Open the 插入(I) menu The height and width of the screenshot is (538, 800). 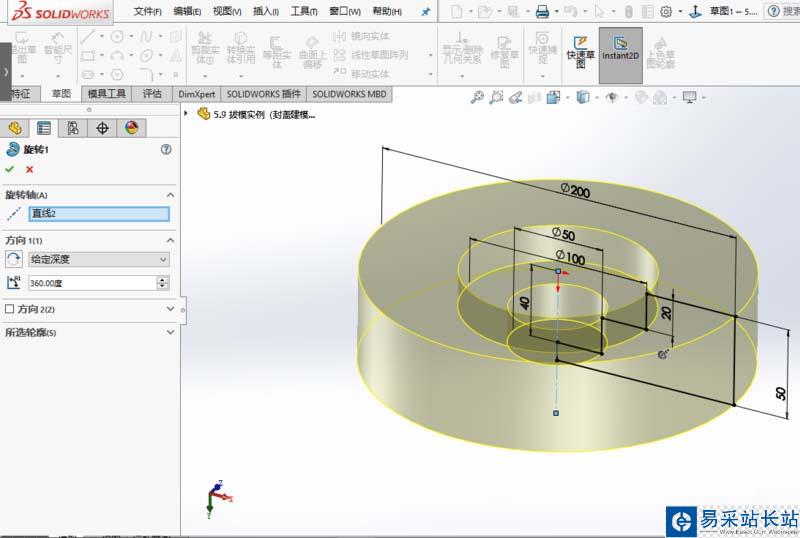266,11
